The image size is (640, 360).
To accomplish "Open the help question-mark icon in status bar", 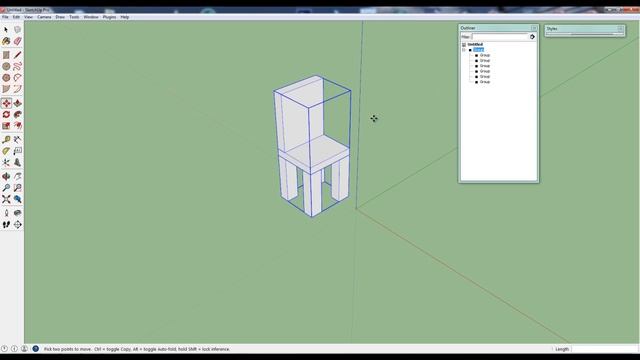I will (36, 349).
